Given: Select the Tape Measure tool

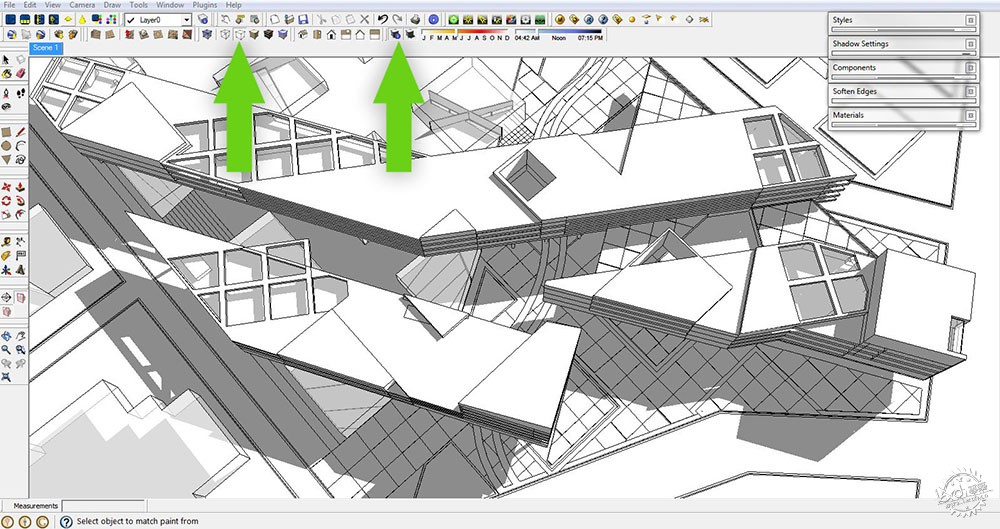Looking at the screenshot, I should [x=6, y=242].
